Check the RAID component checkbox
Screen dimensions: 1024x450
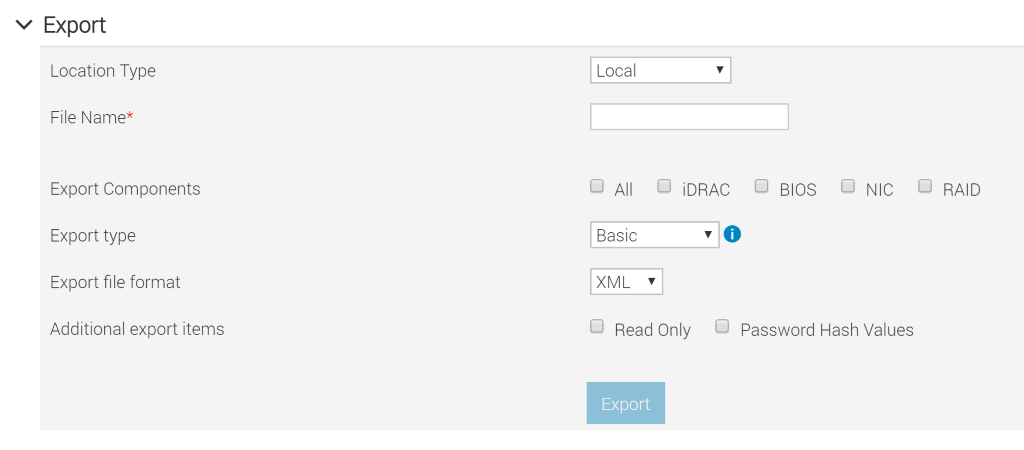pos(925,186)
